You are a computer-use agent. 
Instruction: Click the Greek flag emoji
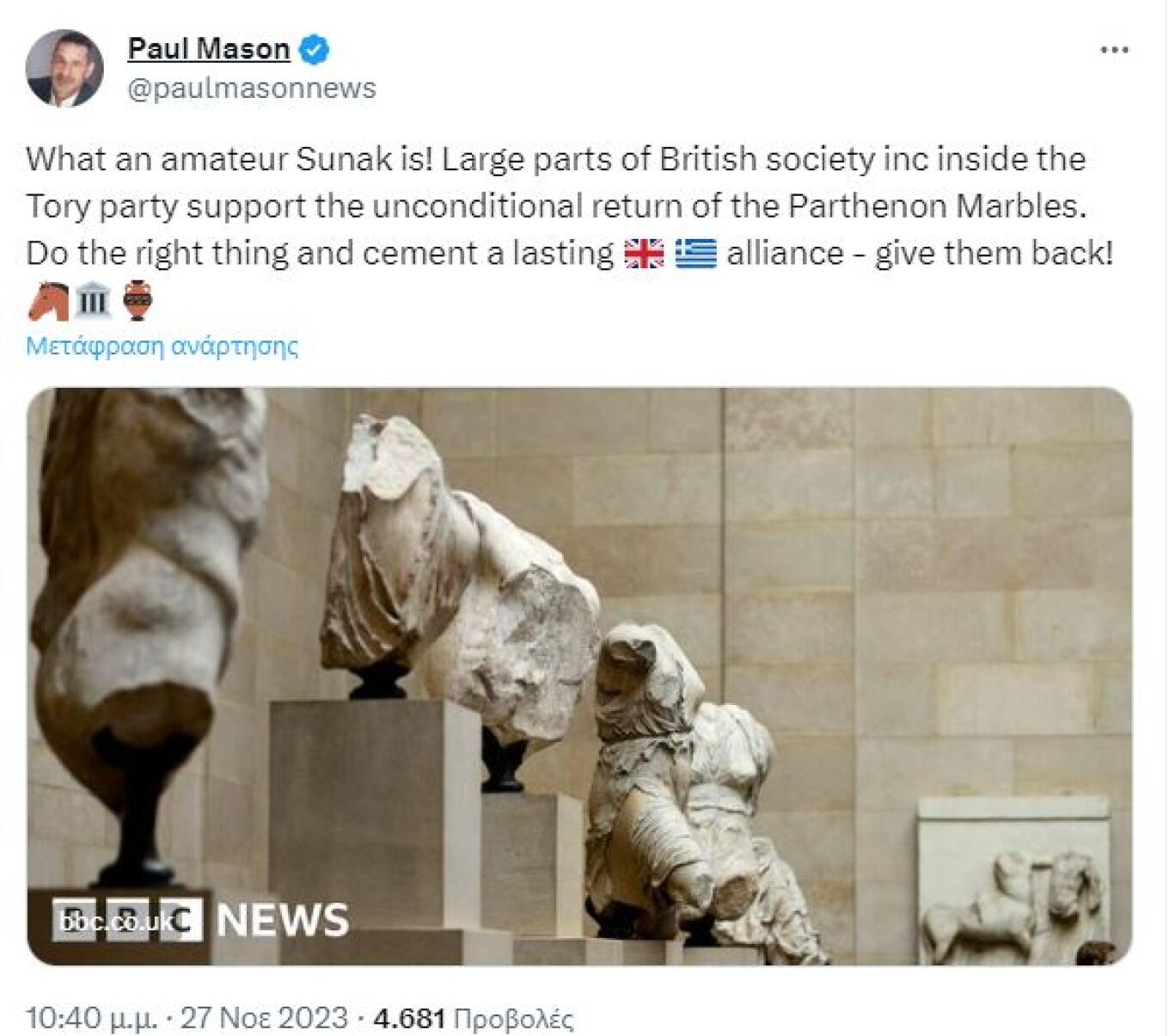coord(695,254)
